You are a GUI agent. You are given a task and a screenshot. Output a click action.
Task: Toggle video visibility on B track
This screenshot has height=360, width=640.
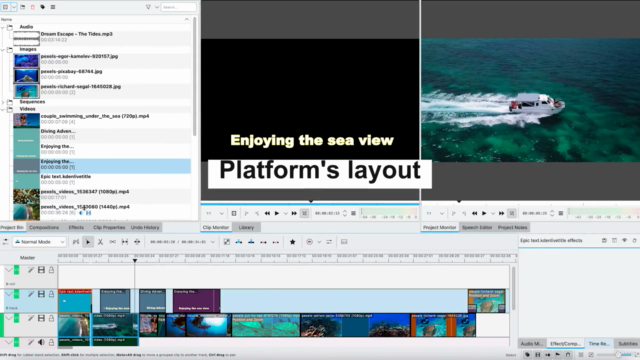click(41, 294)
